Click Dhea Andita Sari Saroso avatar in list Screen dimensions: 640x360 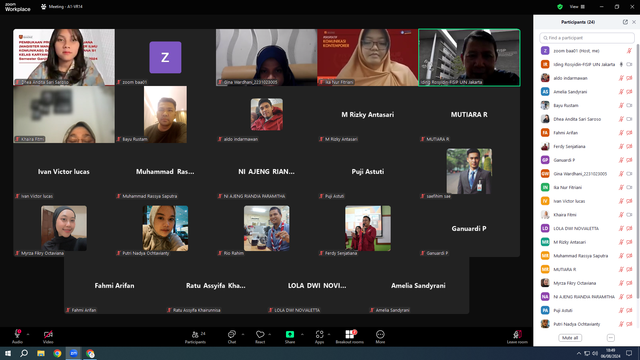[x=545, y=119]
